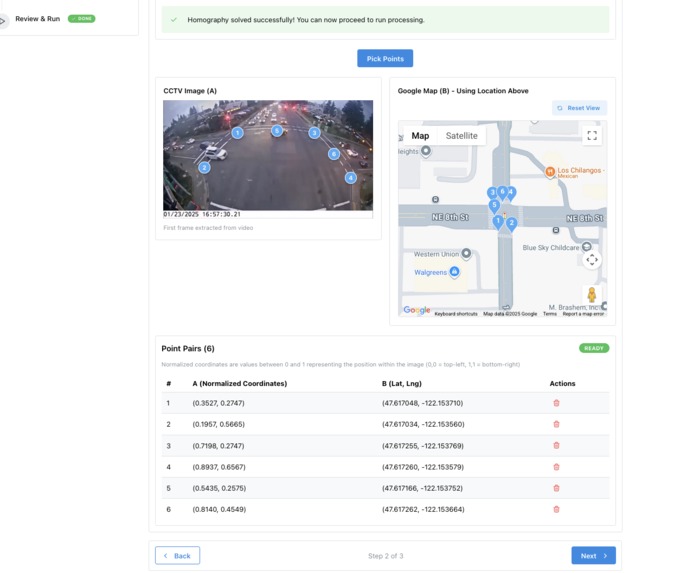Image resolution: width=693 pixels, height=573 pixels.
Task: Open the Review & Run step icon
Action: click(x=3, y=21)
